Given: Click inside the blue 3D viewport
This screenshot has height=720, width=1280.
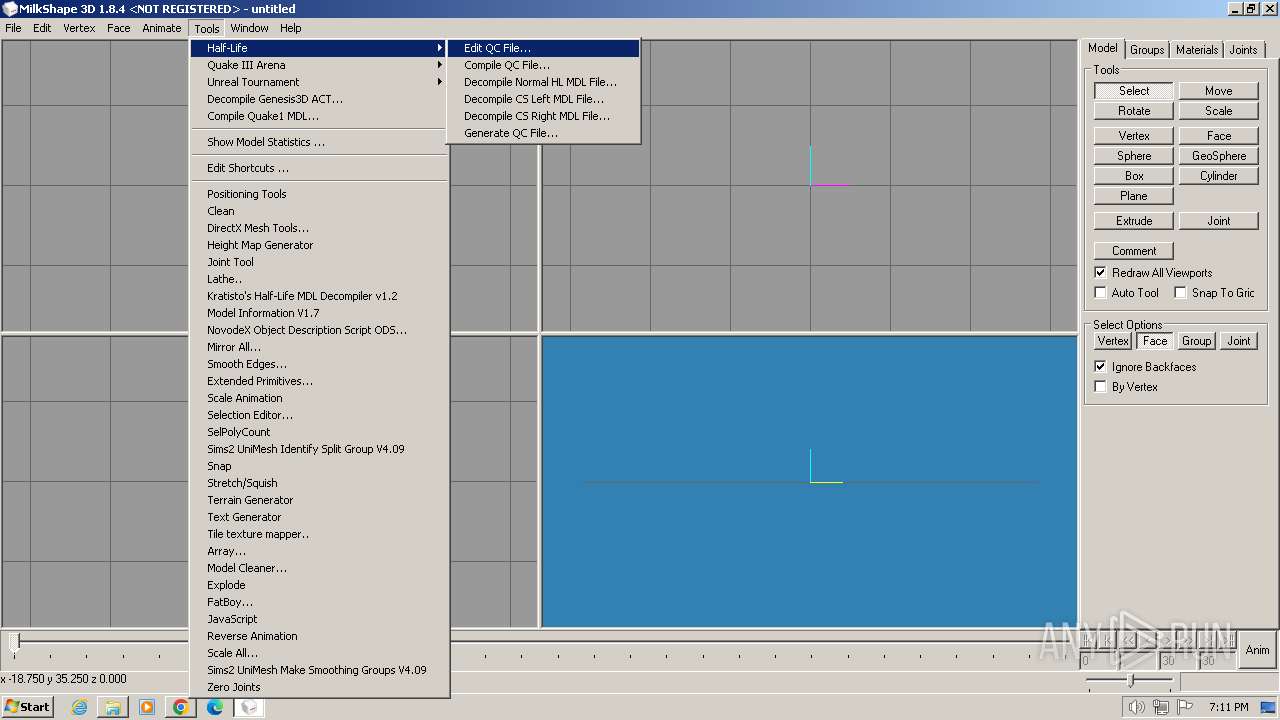Looking at the screenshot, I should click(809, 482).
